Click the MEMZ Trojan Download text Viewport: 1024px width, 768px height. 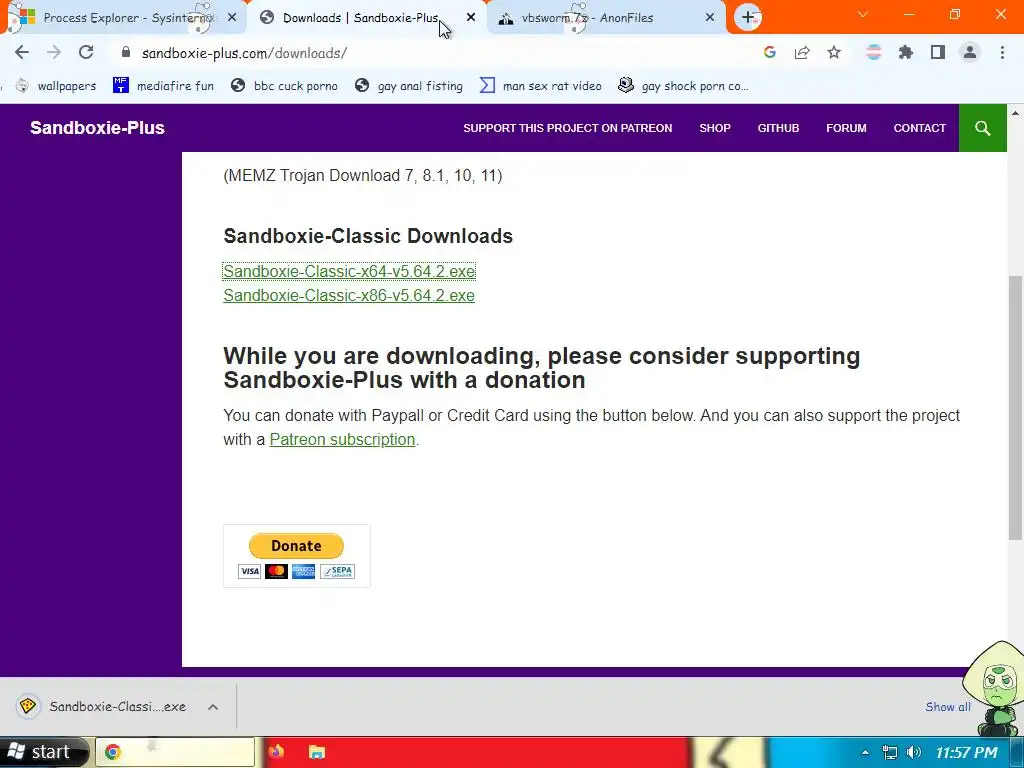coord(363,175)
